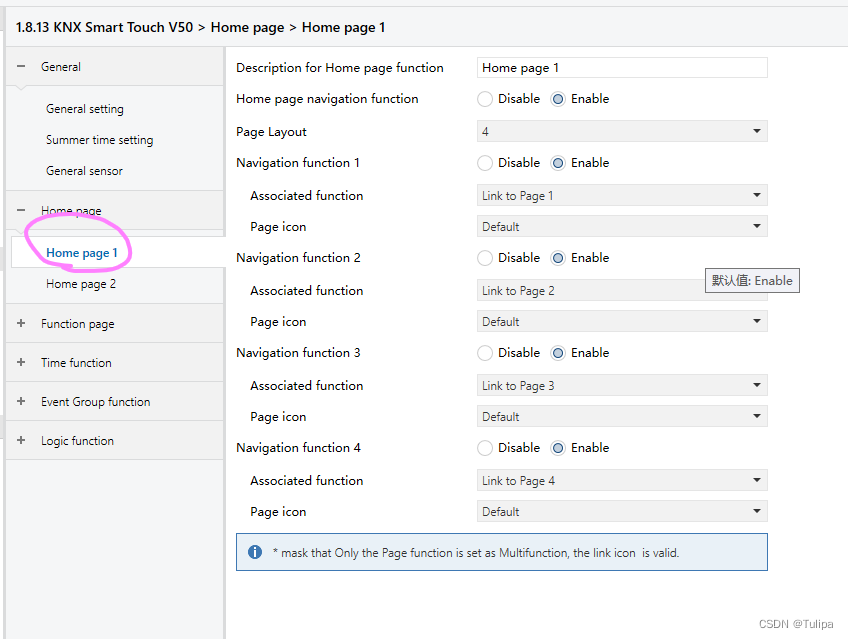The height and width of the screenshot is (639, 848).
Task: Click the Function page label
Action: (x=78, y=324)
